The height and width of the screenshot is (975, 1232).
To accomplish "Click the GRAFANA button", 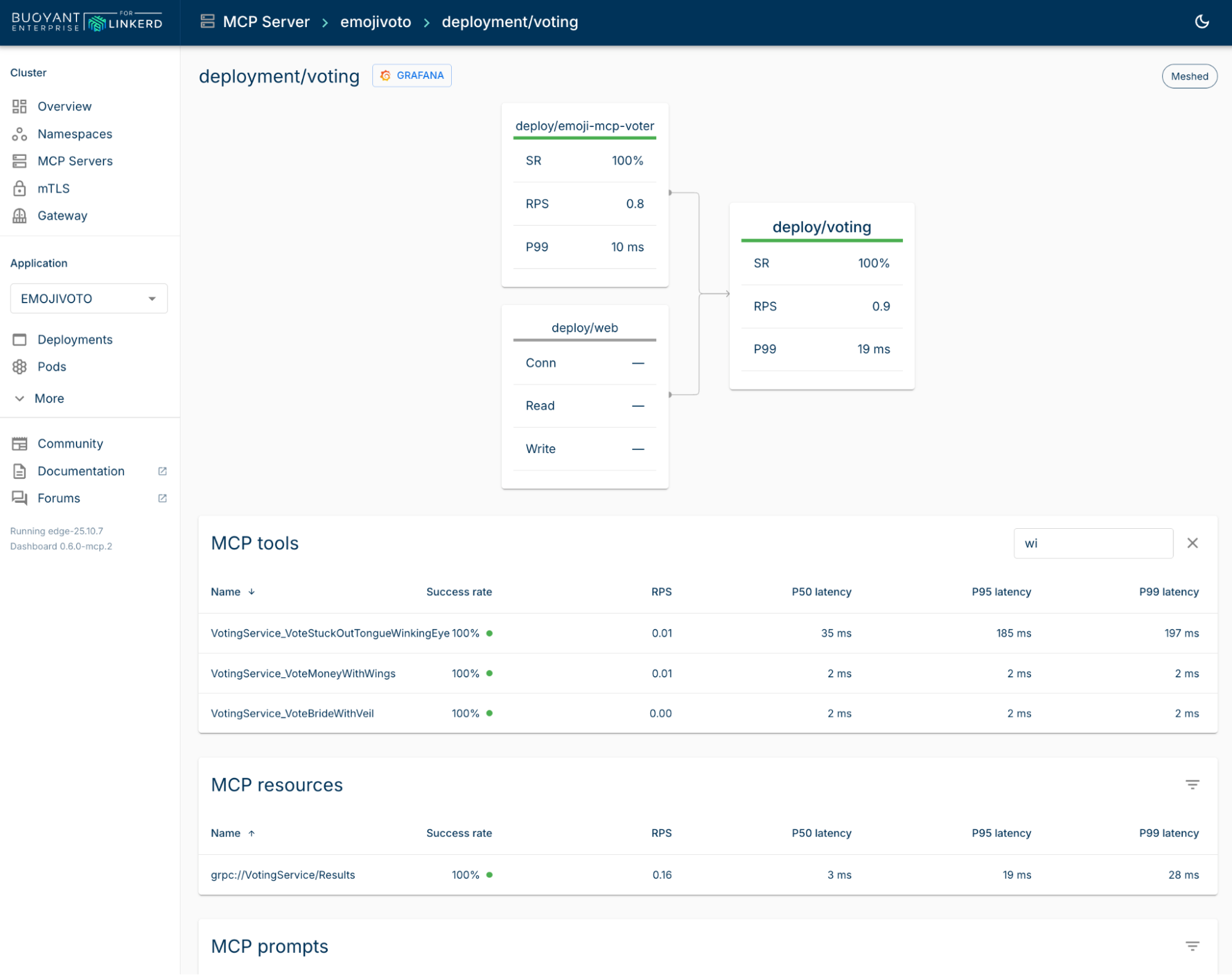I will point(412,75).
